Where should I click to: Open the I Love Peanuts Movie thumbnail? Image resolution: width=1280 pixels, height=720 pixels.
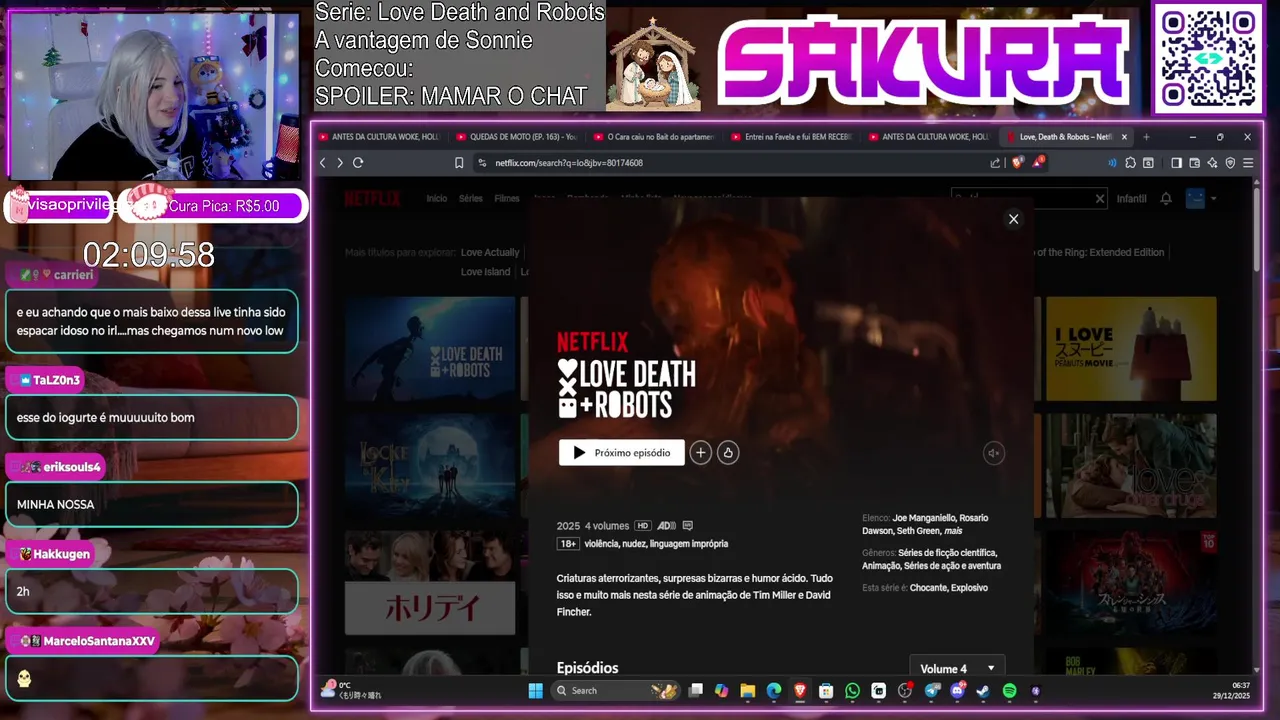pyautogui.click(x=1131, y=348)
